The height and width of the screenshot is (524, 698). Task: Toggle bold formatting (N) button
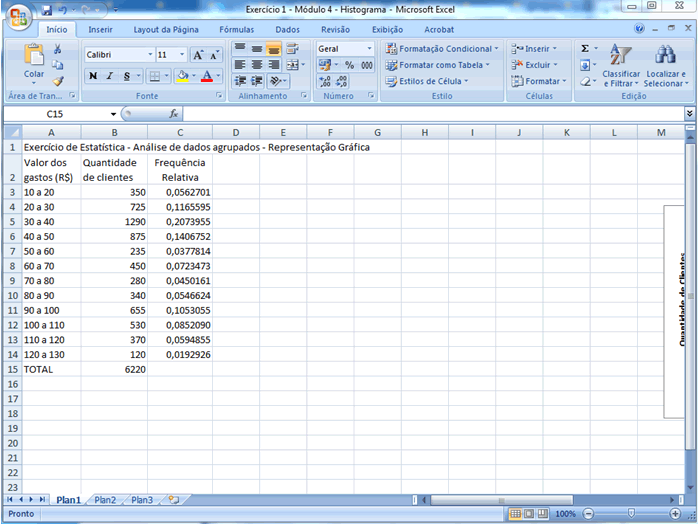pyautogui.click(x=93, y=76)
